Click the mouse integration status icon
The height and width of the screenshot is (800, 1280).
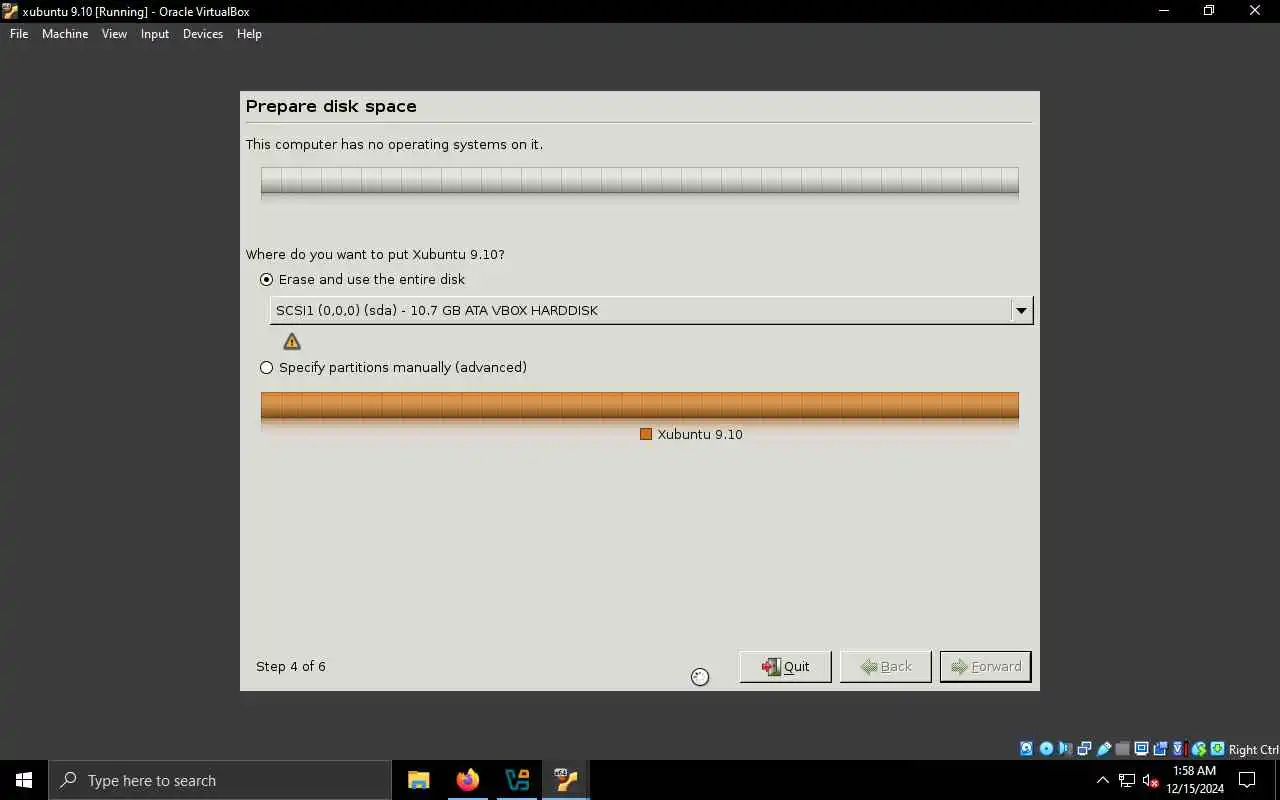pos(1199,749)
